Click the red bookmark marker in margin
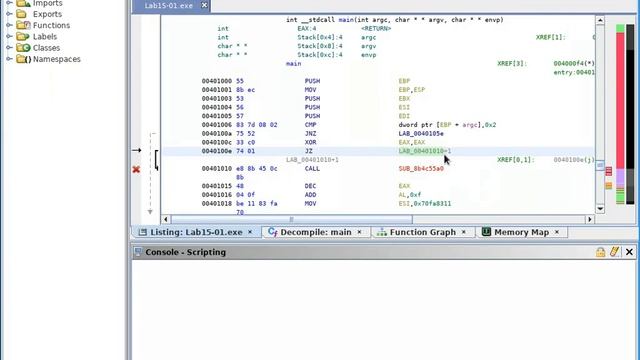The height and width of the screenshot is (360, 640). point(609,171)
